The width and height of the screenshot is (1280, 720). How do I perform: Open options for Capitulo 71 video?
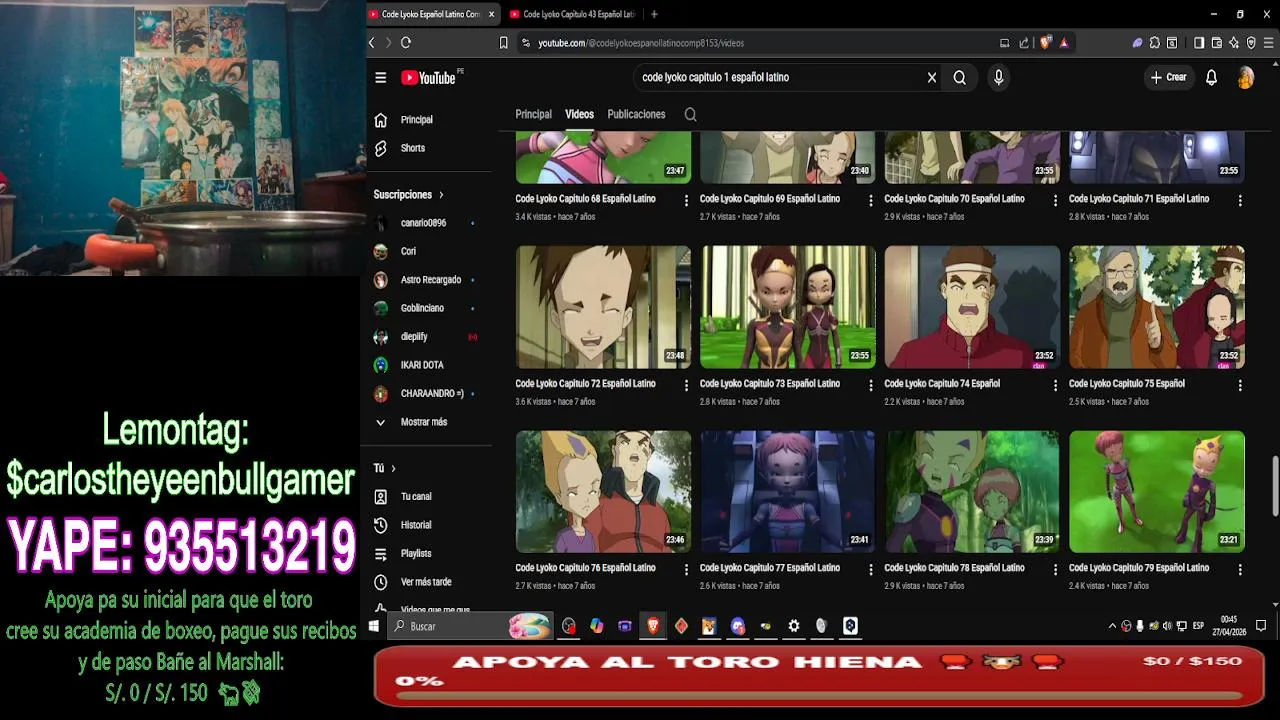[1240, 200]
